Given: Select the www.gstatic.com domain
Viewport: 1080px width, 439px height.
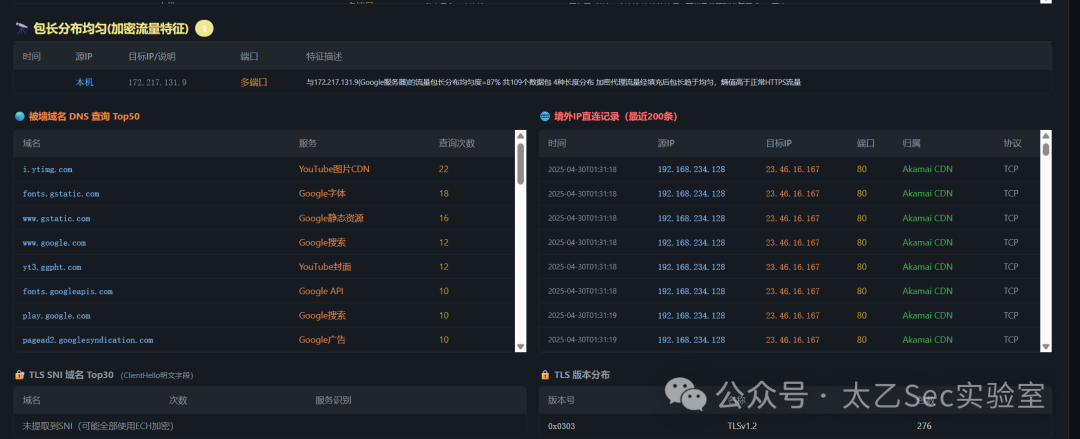Looking at the screenshot, I should pyautogui.click(x=56, y=218).
